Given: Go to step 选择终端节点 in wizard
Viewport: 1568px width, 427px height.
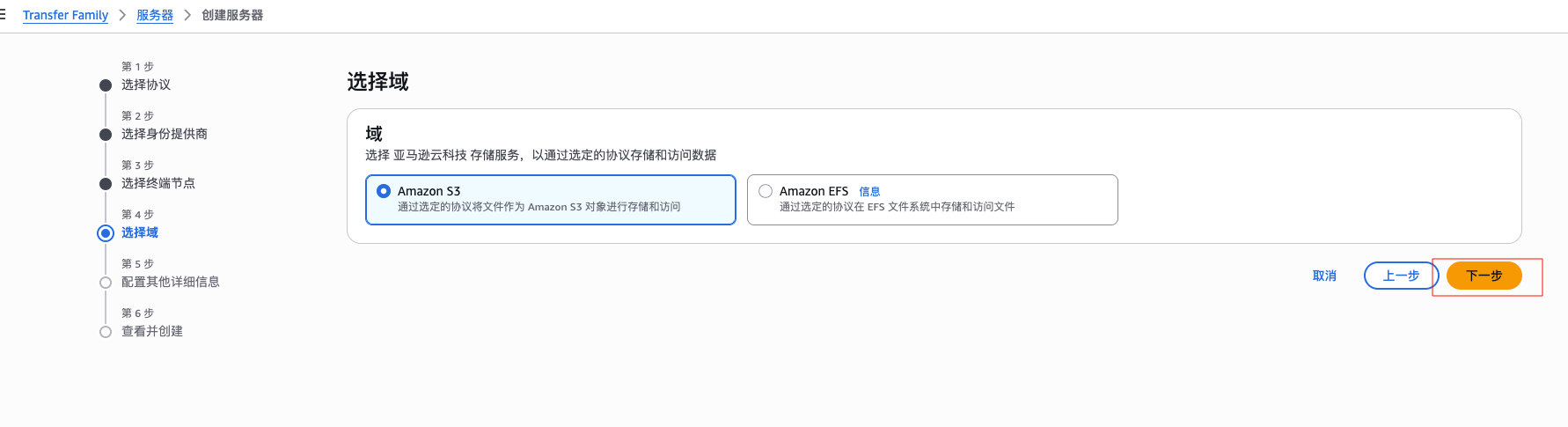Looking at the screenshot, I should click(x=158, y=183).
